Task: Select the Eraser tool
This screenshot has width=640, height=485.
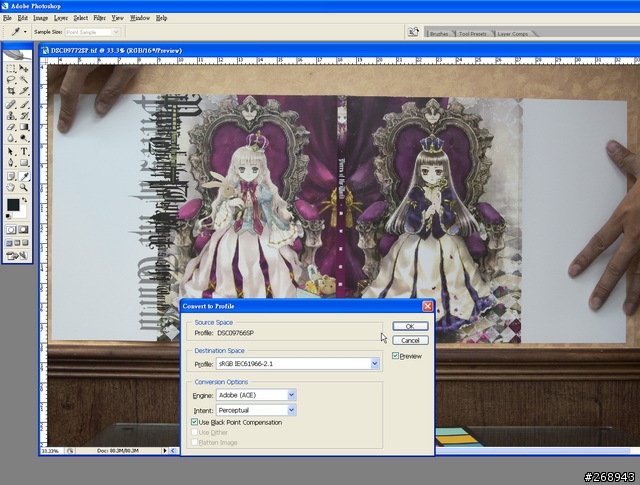Action: pyautogui.click(x=11, y=127)
